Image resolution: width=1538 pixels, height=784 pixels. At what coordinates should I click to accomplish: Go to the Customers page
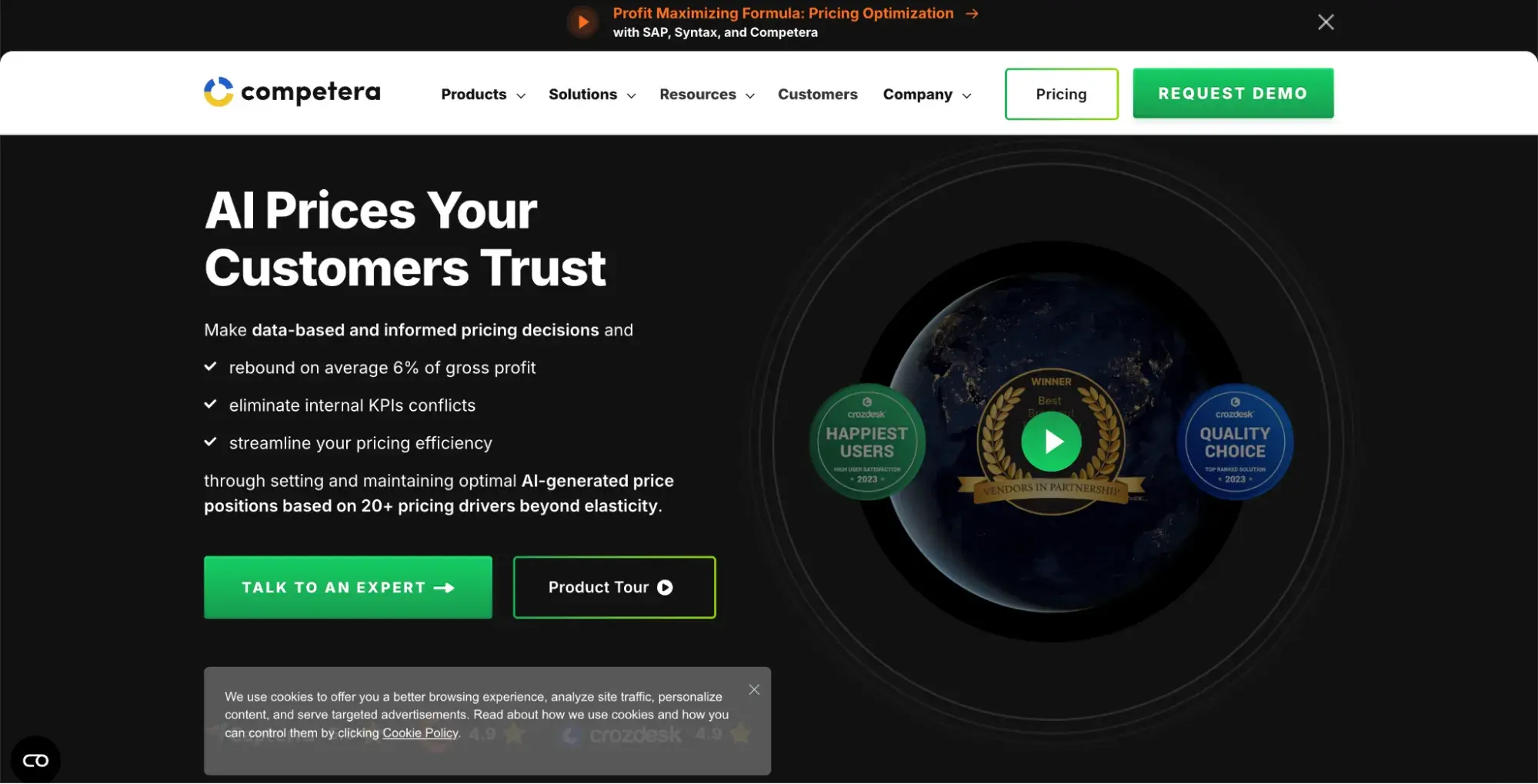pyautogui.click(x=817, y=95)
